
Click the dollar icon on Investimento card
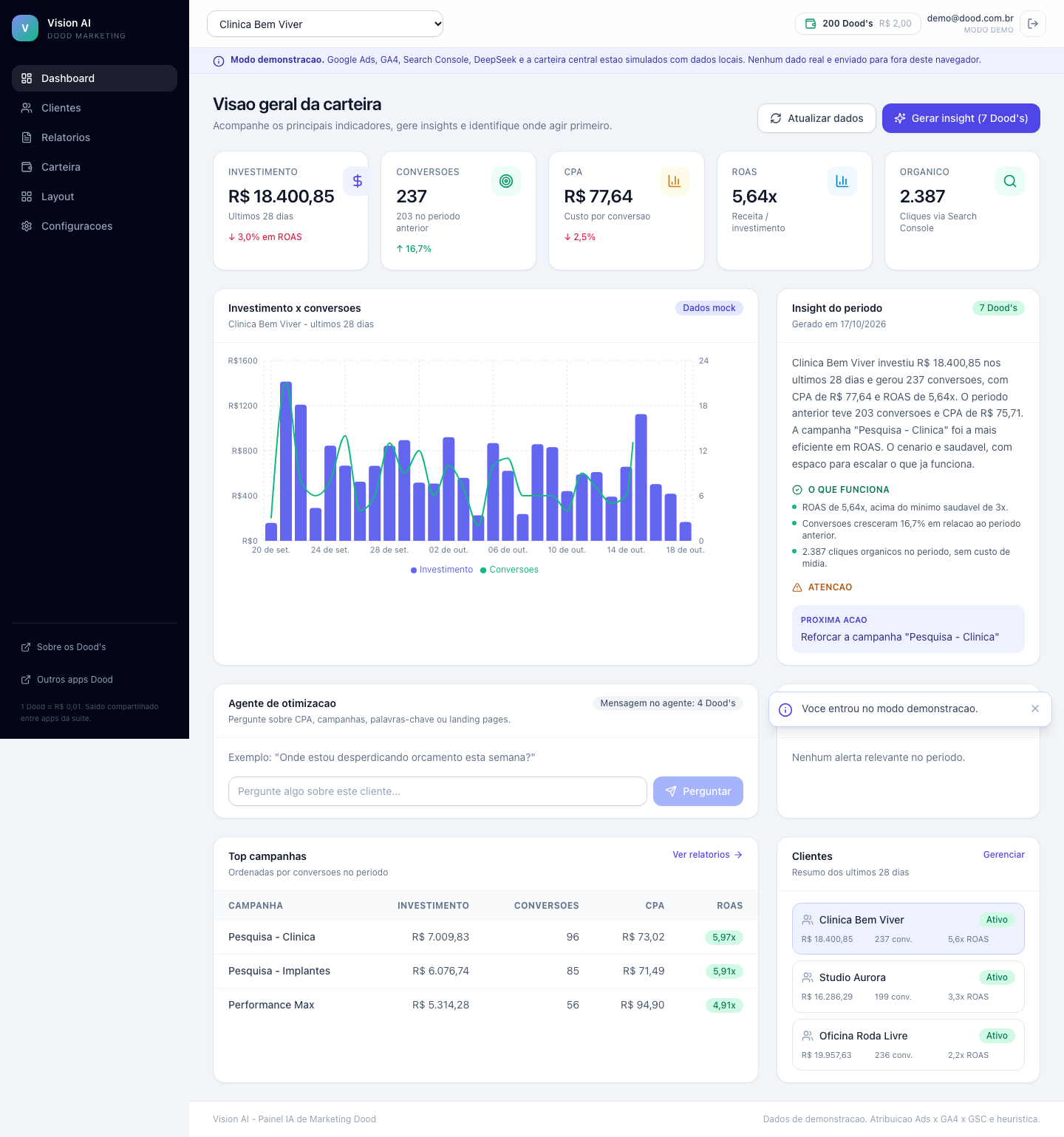click(x=358, y=181)
